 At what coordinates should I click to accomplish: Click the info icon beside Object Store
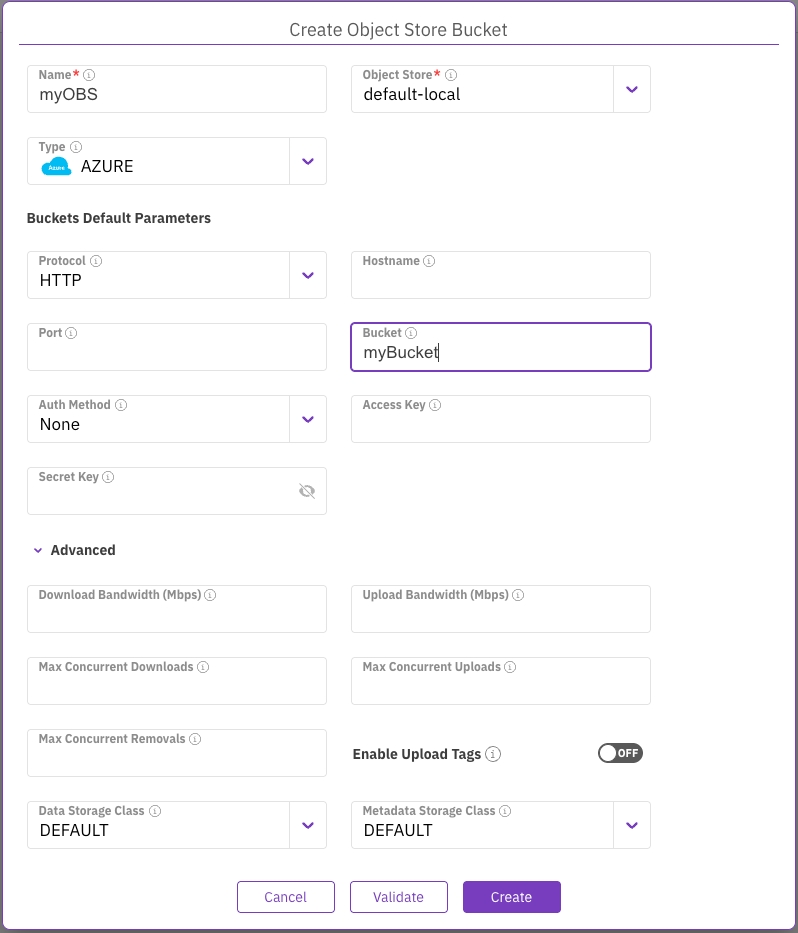tap(451, 75)
